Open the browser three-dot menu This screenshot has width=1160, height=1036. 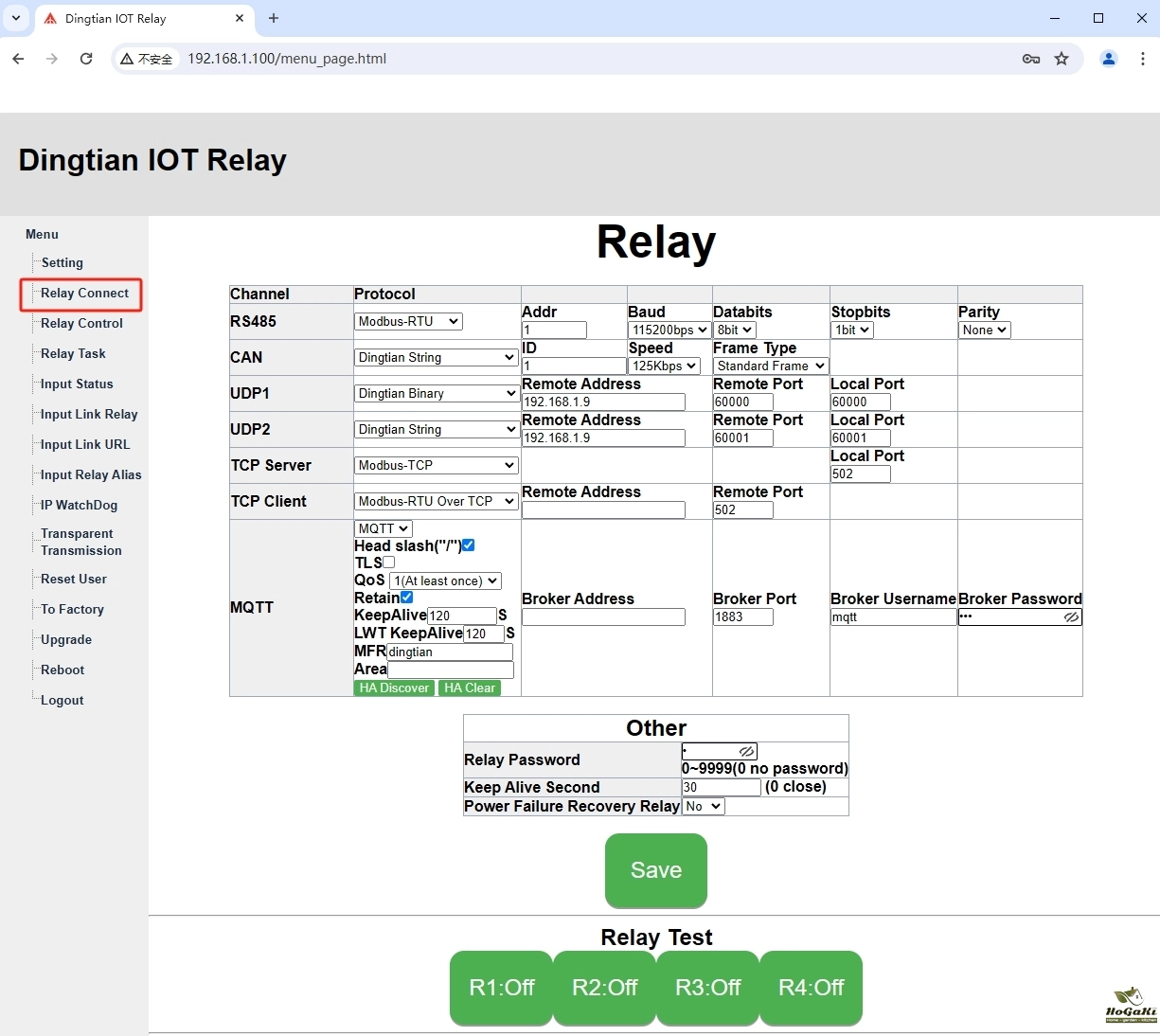(1142, 59)
